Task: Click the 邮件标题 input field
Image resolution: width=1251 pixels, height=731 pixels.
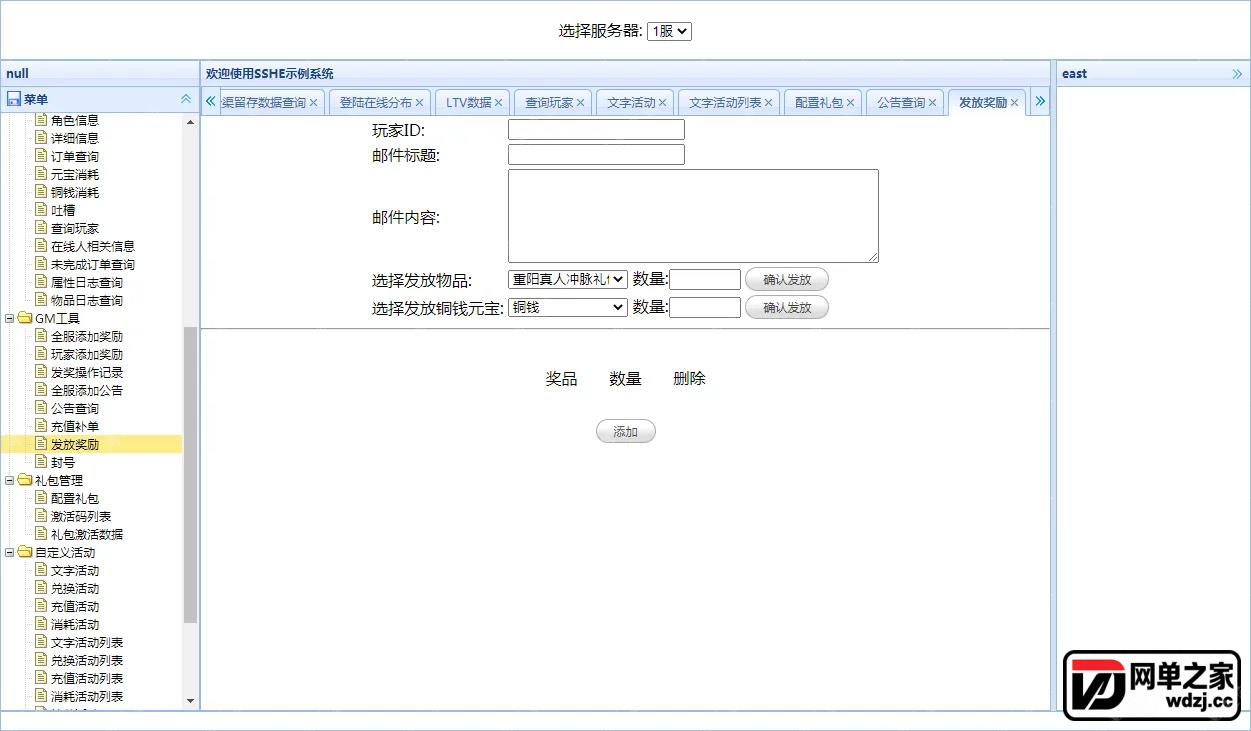Action: pyautogui.click(x=596, y=155)
